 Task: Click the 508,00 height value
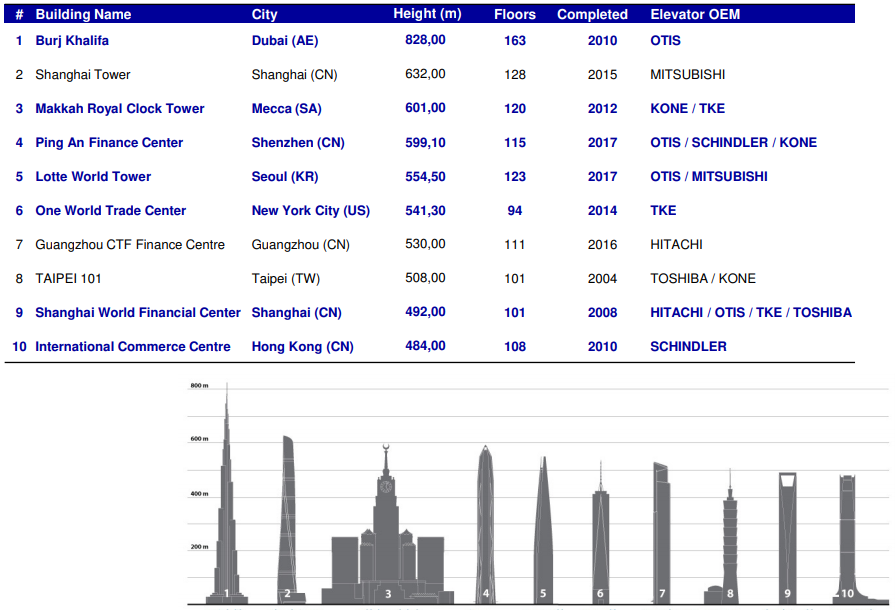[x=425, y=278]
